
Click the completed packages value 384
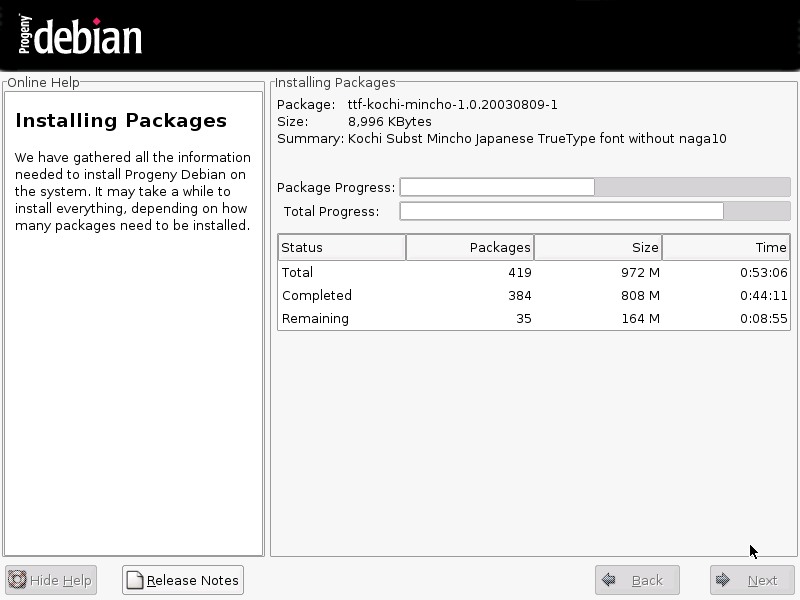tap(520, 295)
